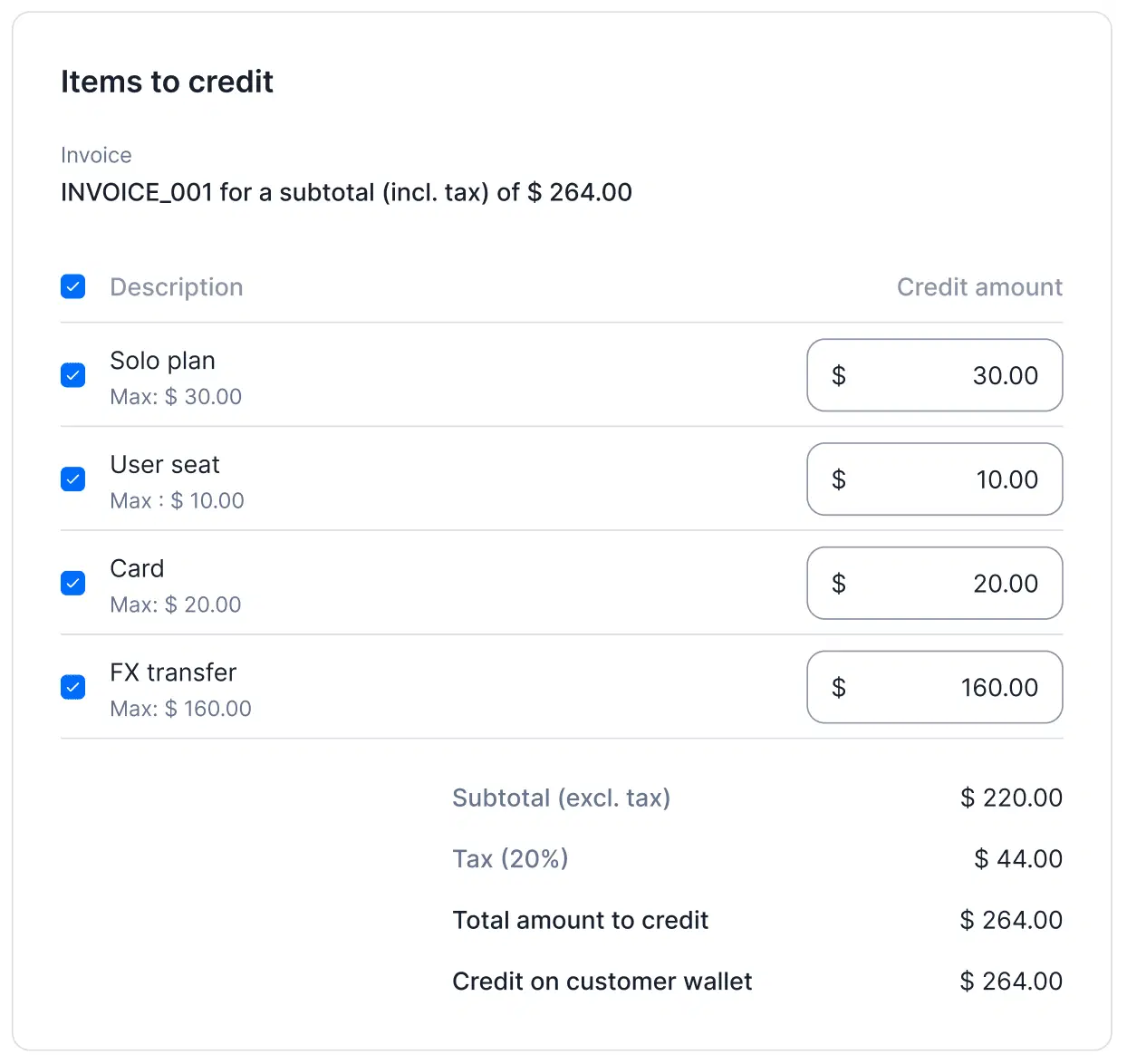Select the FX transfer credit amount input
1127x1064 pixels.
934,687
